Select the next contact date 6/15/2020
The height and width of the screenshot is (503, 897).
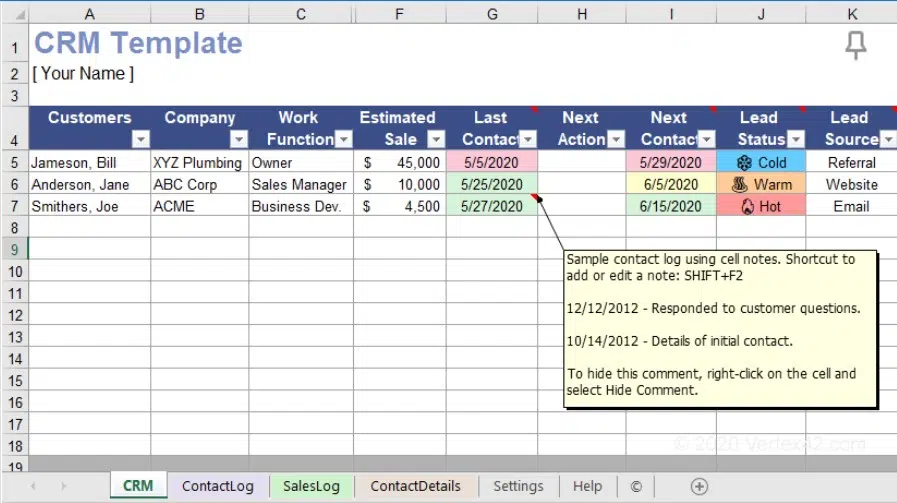point(671,206)
